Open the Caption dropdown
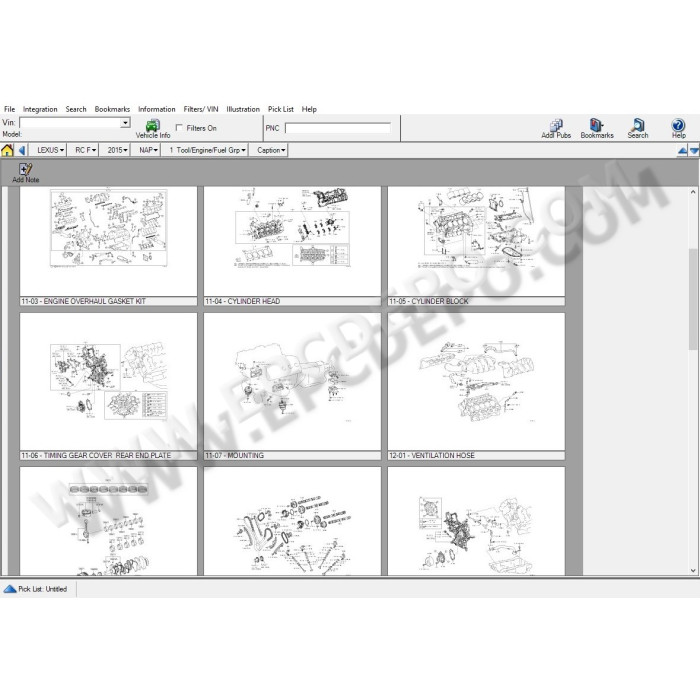Image resolution: width=700 pixels, height=700 pixels. coord(271,150)
